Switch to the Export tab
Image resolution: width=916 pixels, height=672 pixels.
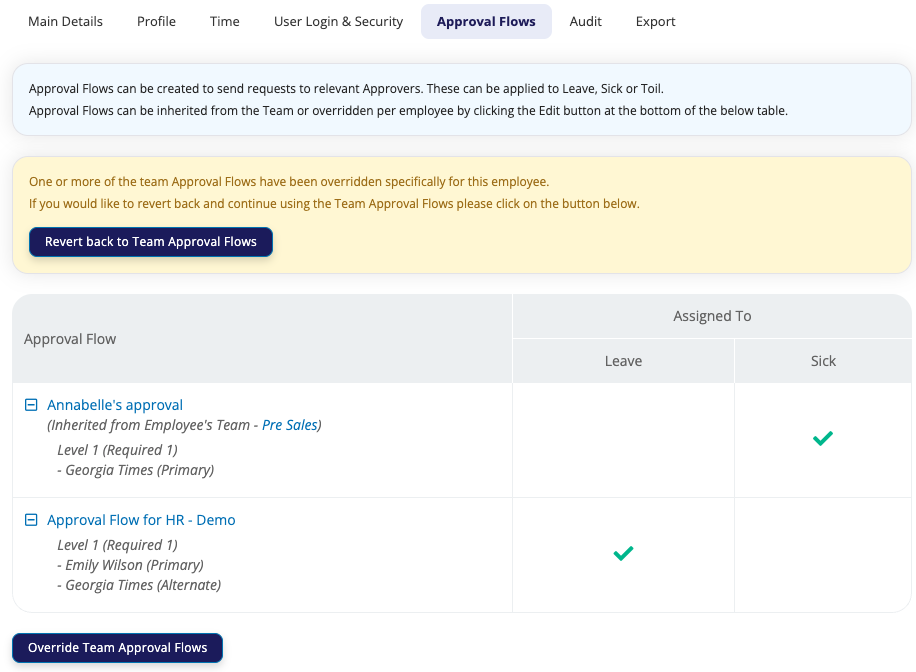point(655,22)
